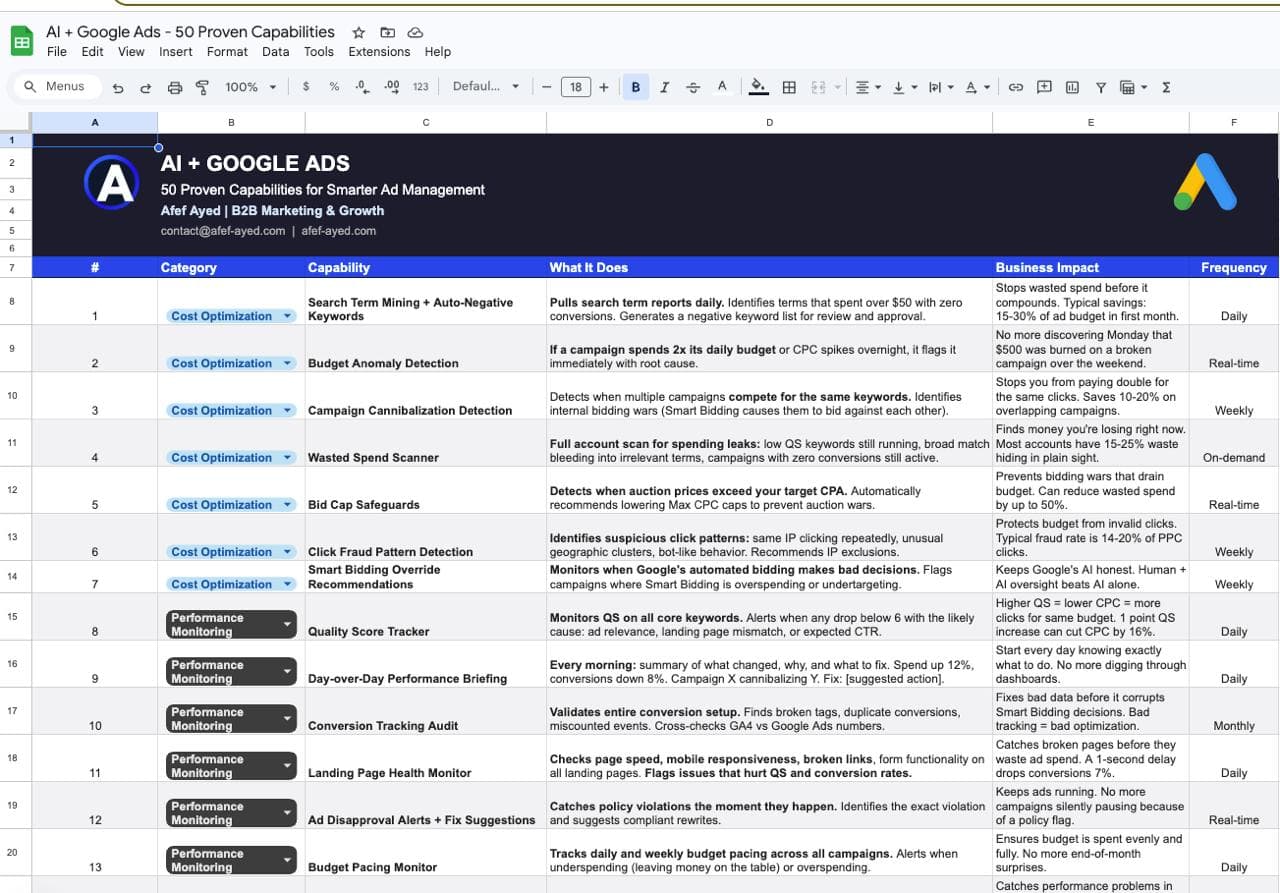Open the Edit menu
The image size is (1280, 893).
[x=93, y=52]
